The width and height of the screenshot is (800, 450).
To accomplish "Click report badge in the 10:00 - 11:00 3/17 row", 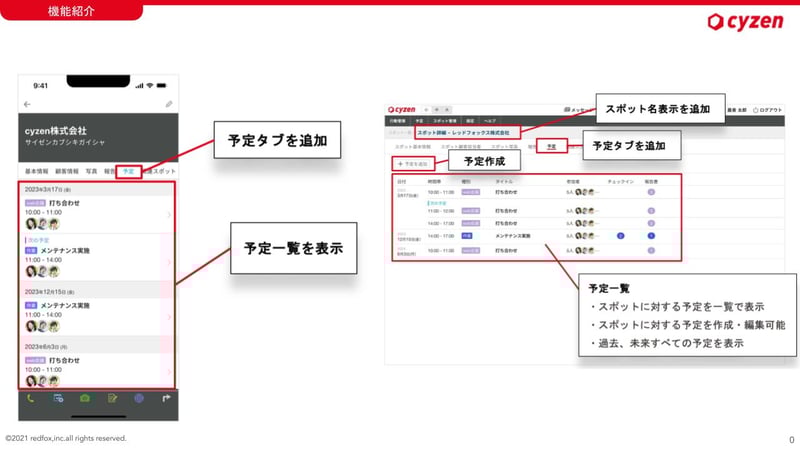I will (x=651, y=192).
